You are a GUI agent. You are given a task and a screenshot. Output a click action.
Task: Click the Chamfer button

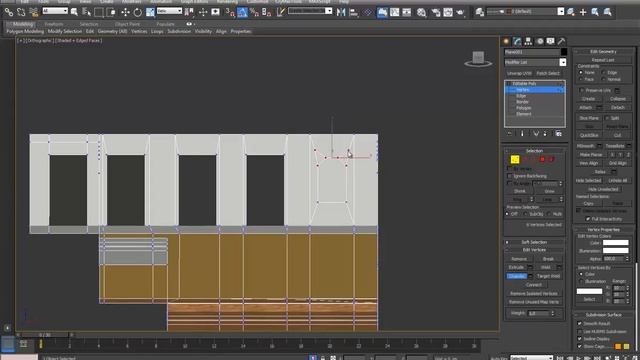(516, 276)
